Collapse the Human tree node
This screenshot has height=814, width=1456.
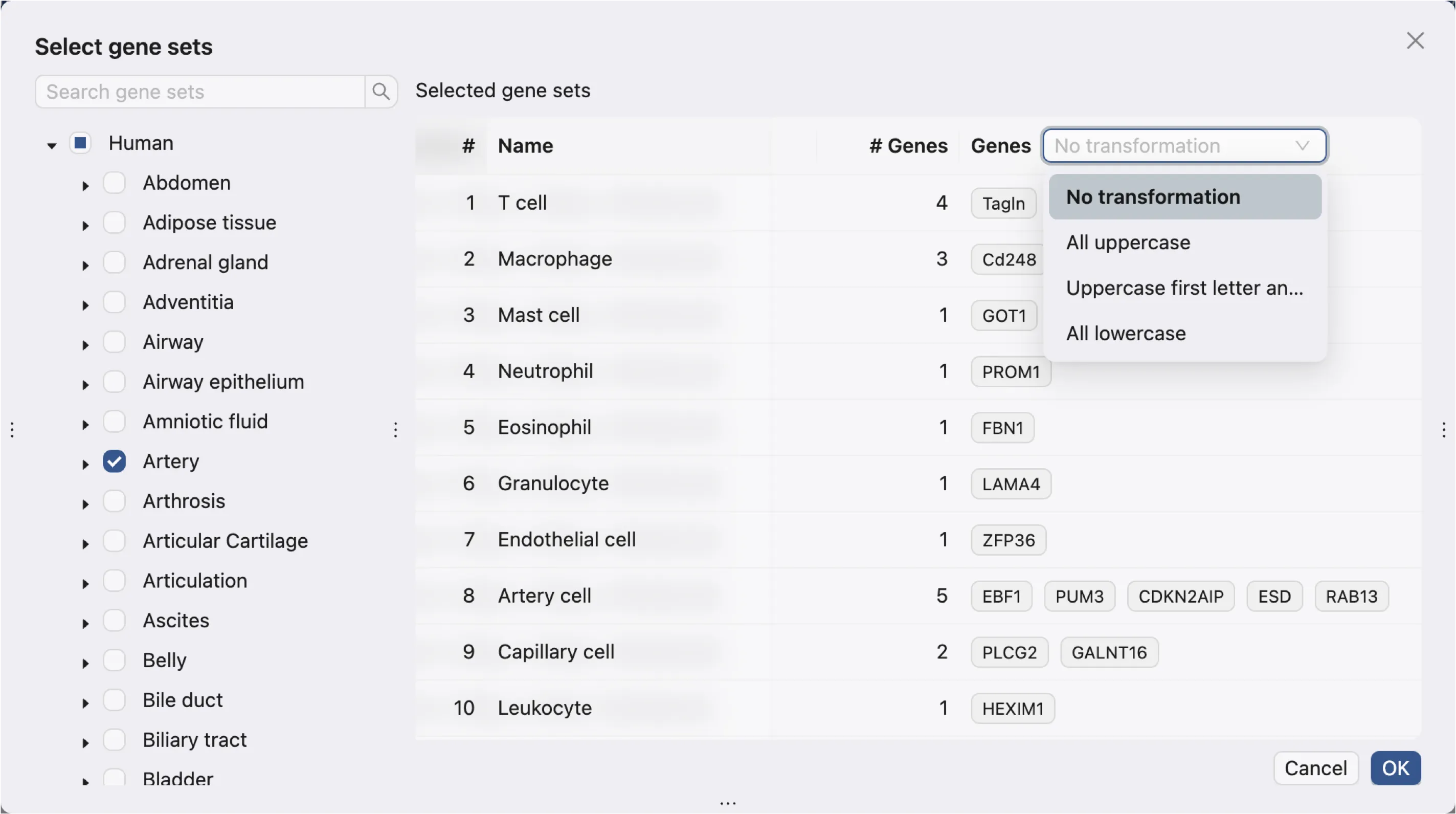(x=52, y=146)
